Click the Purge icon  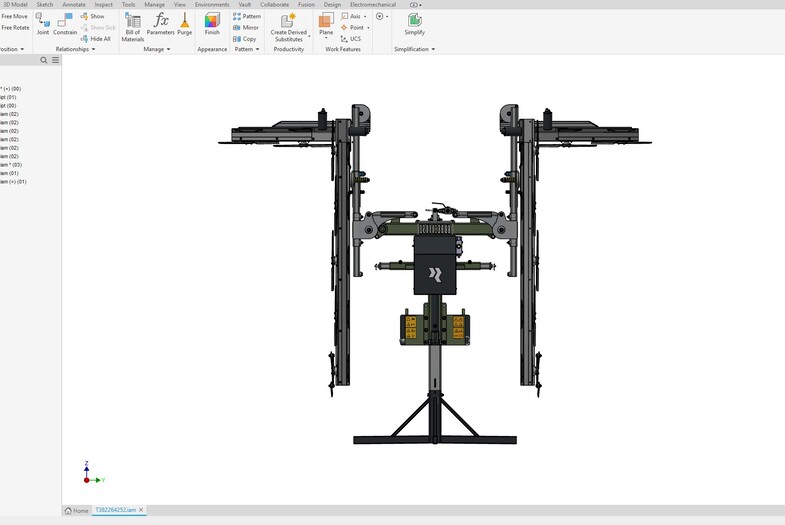click(x=185, y=21)
